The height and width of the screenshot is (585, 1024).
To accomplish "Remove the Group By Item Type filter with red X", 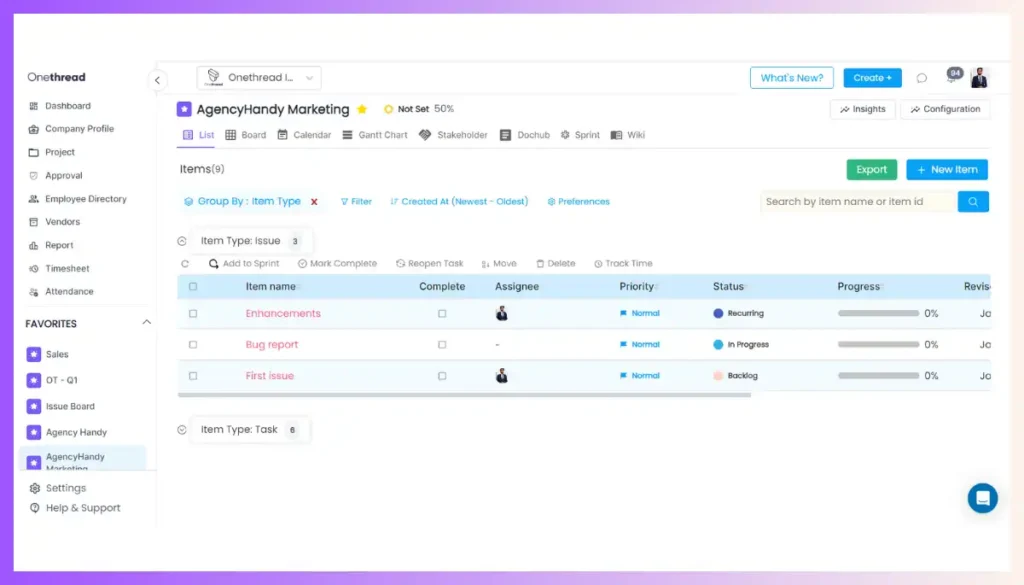I will click(x=314, y=202).
